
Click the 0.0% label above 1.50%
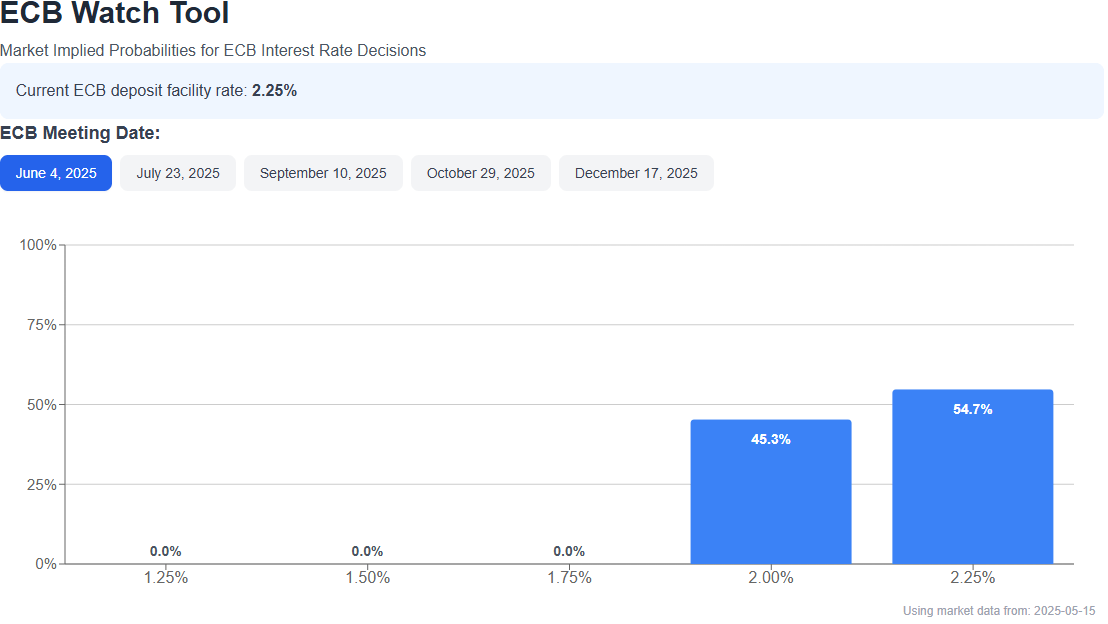point(367,551)
